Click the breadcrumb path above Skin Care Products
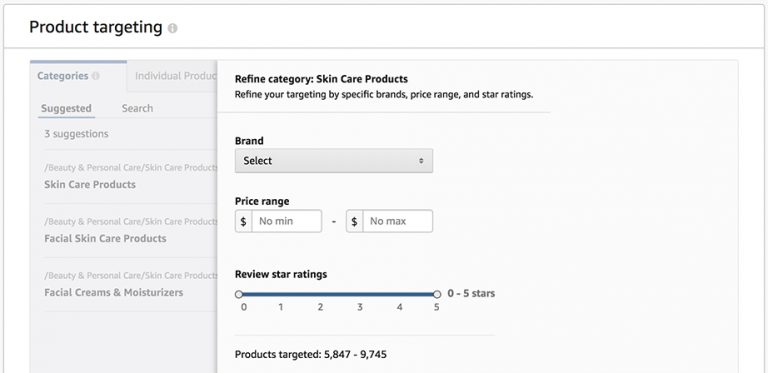The height and width of the screenshot is (373, 768). pyautogui.click(x=131, y=167)
